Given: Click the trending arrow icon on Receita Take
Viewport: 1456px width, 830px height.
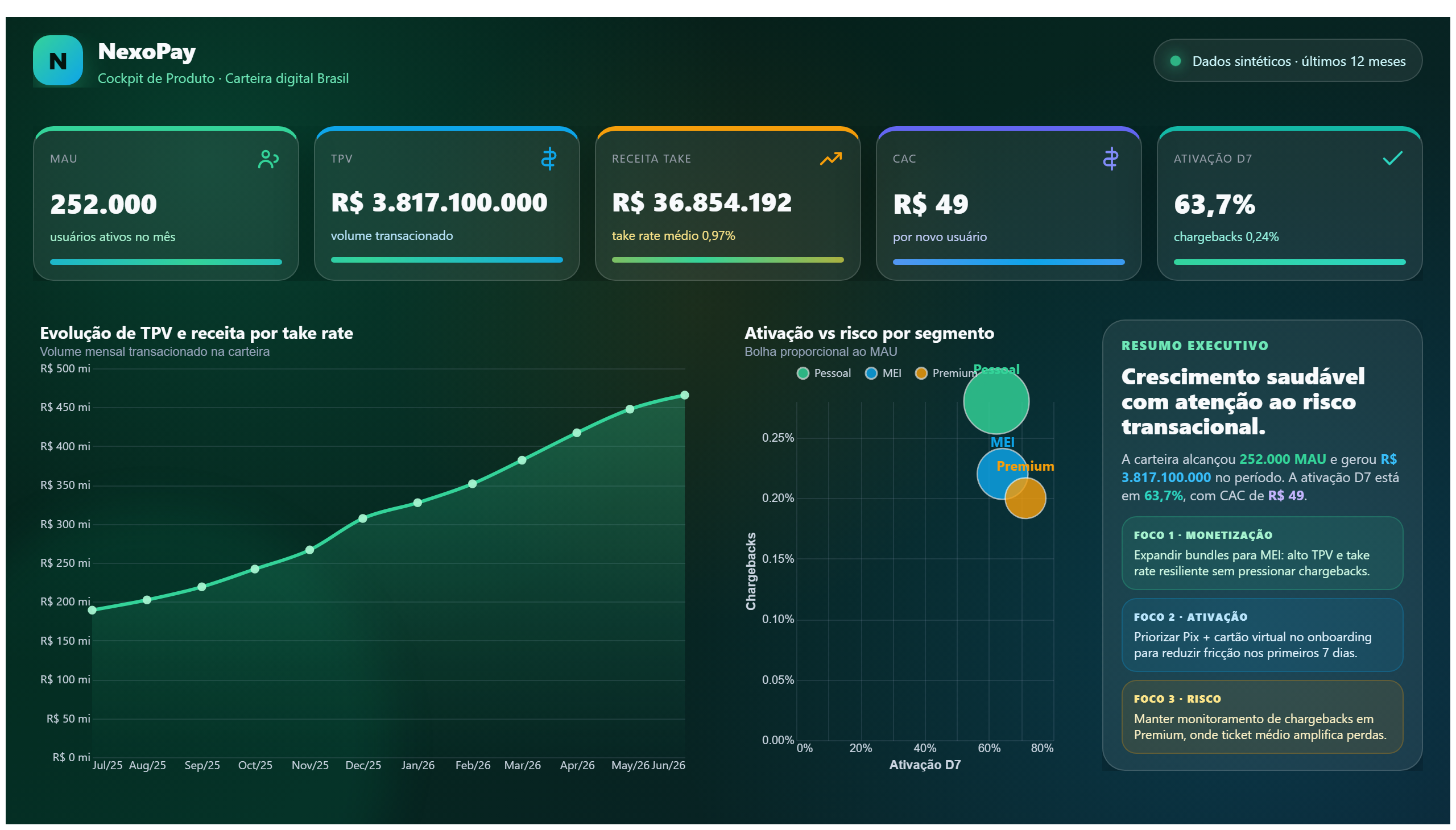Looking at the screenshot, I should [830, 158].
